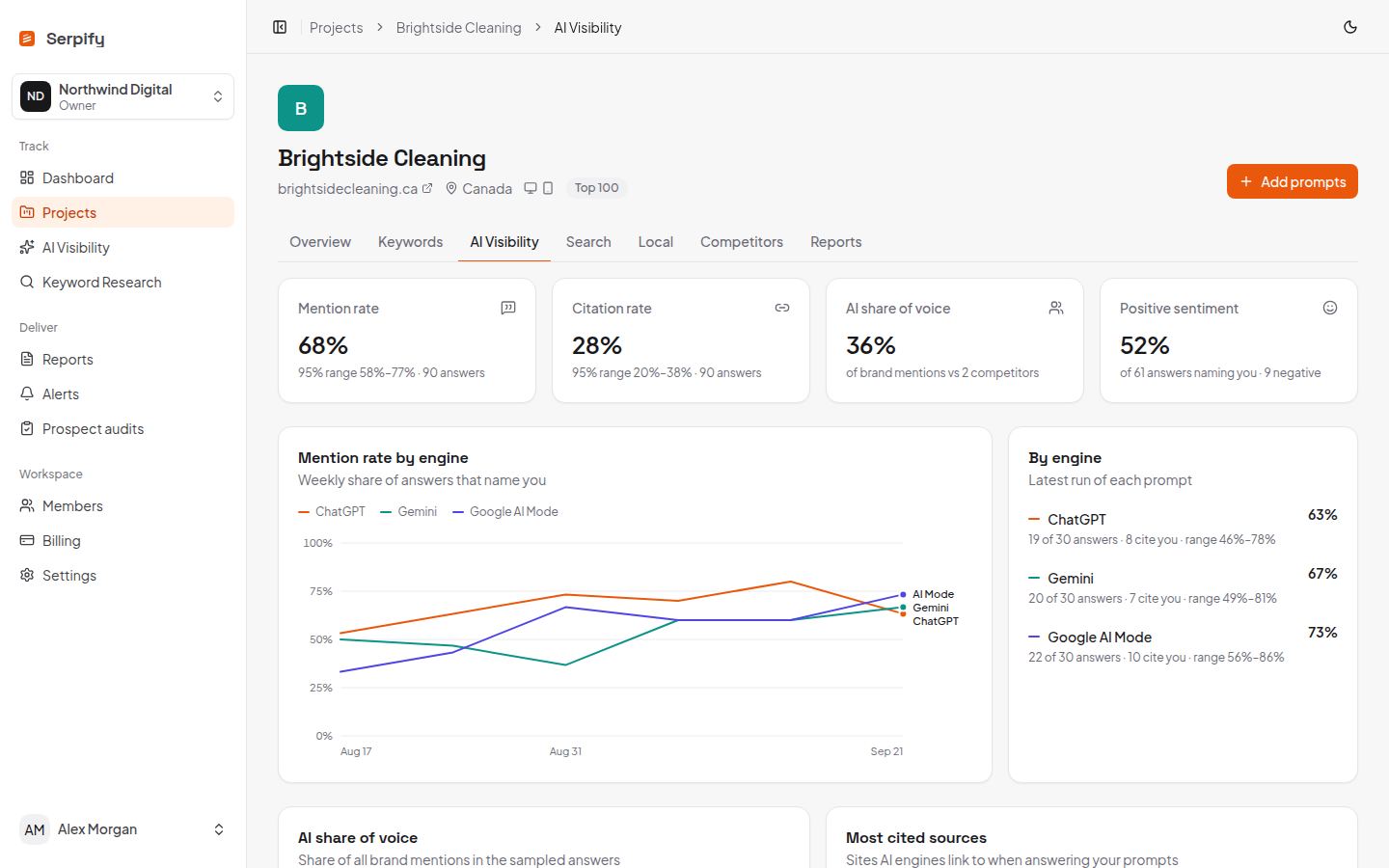Open Billing in sidebar
The width and height of the screenshot is (1389, 868).
[x=123, y=541]
